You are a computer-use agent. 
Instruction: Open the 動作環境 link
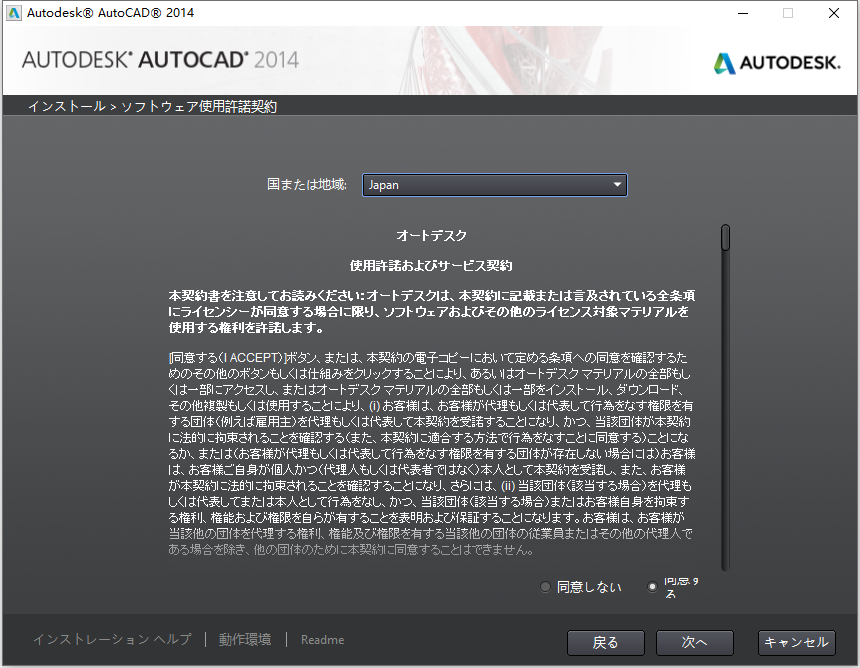tap(245, 639)
